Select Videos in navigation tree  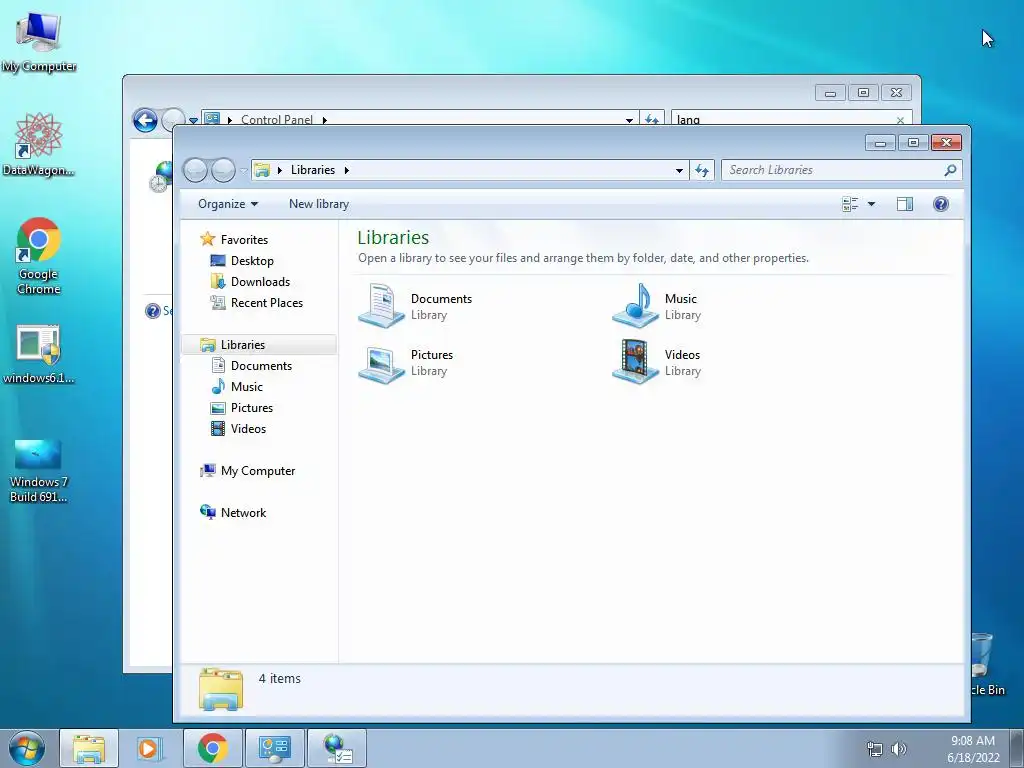click(x=248, y=428)
